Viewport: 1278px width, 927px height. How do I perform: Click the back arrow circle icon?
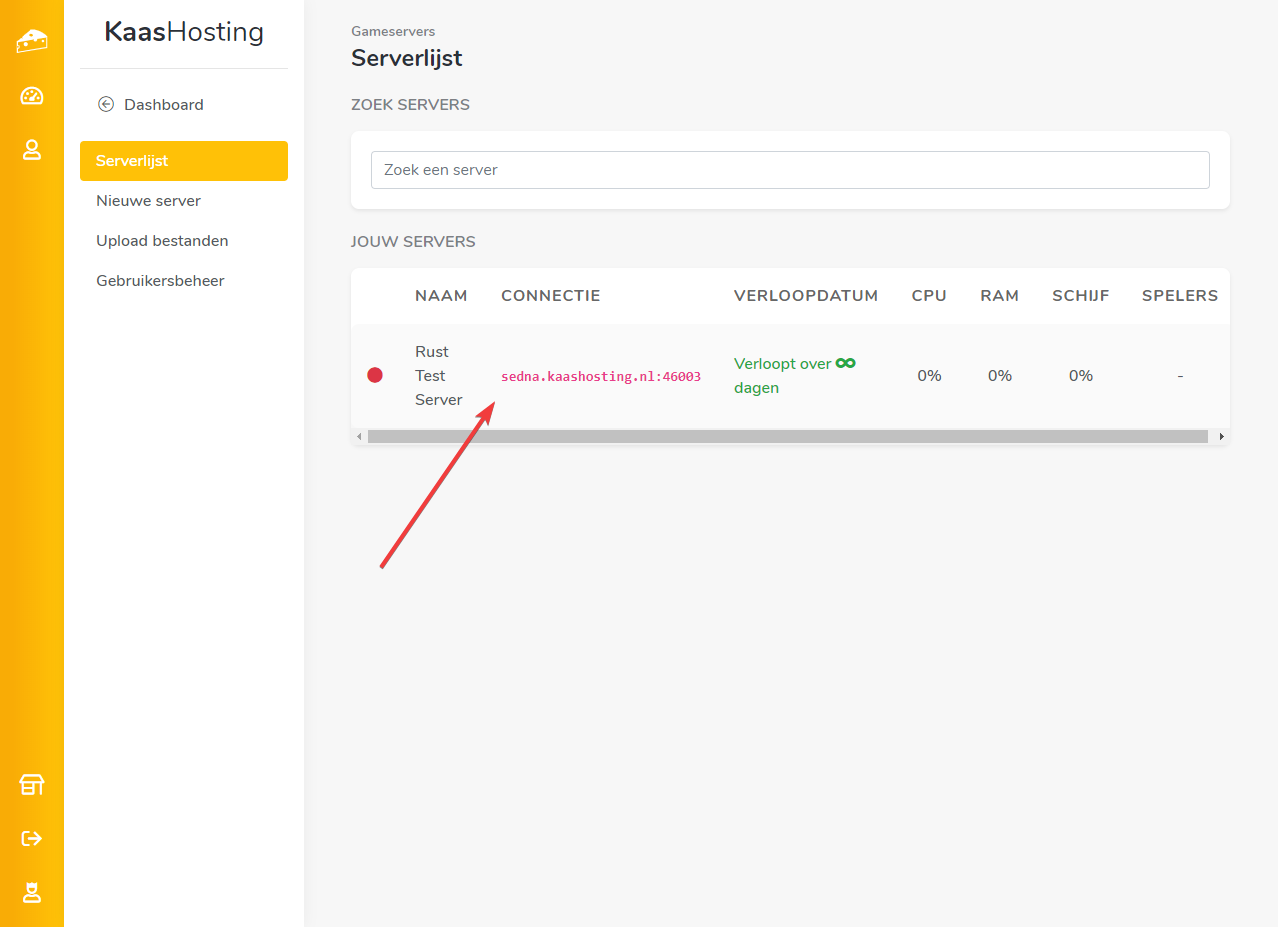(105, 104)
